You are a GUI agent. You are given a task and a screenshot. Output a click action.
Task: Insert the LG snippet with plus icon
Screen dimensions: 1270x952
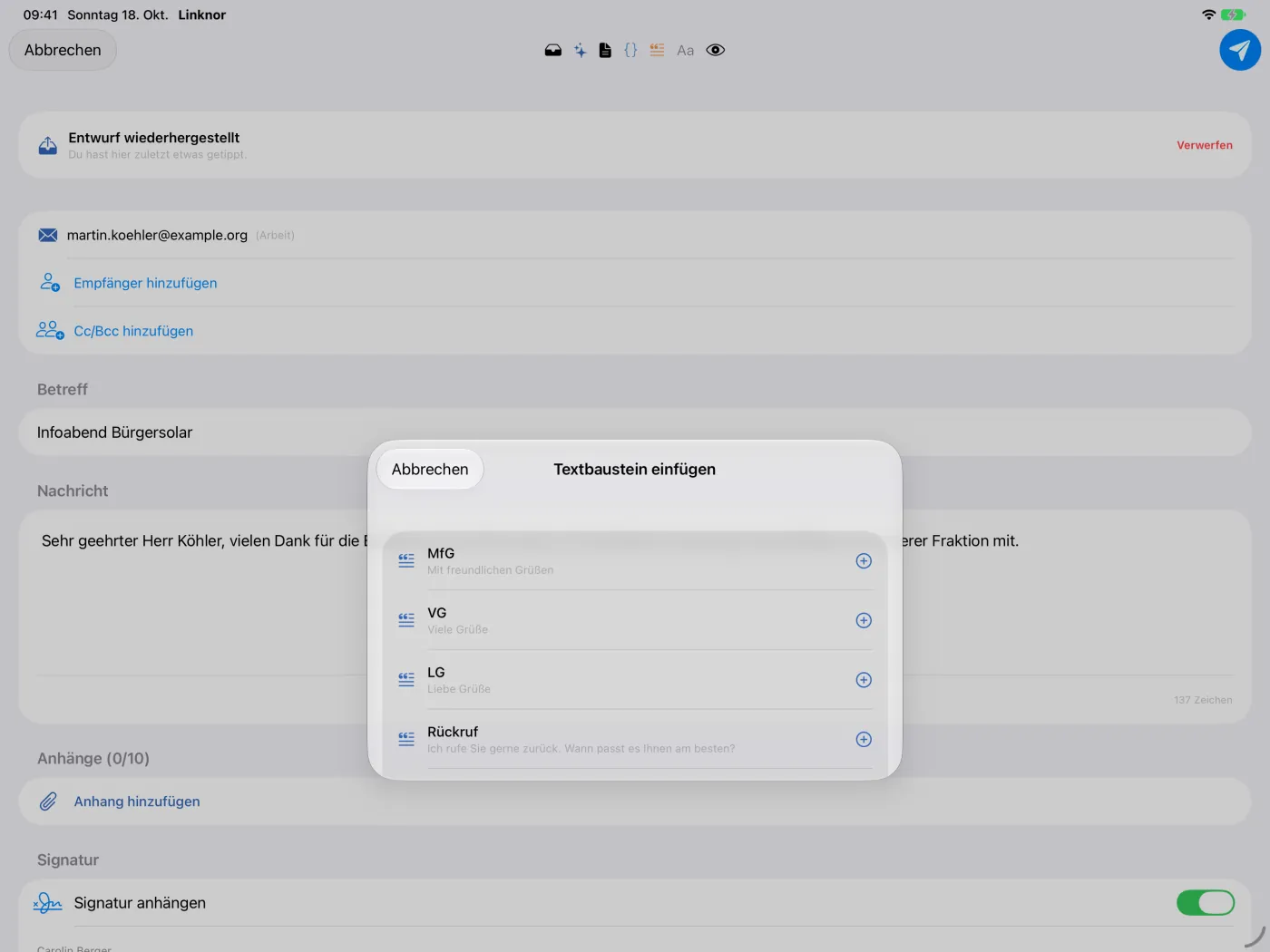click(x=864, y=680)
